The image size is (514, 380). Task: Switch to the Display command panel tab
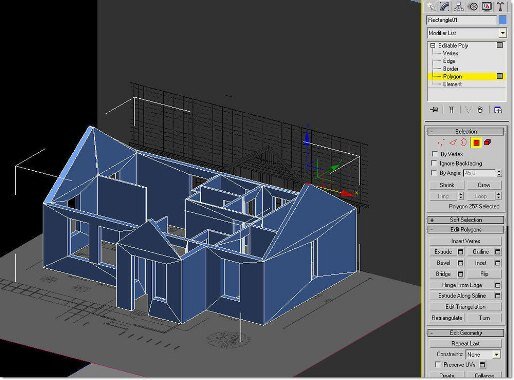tap(487, 6)
